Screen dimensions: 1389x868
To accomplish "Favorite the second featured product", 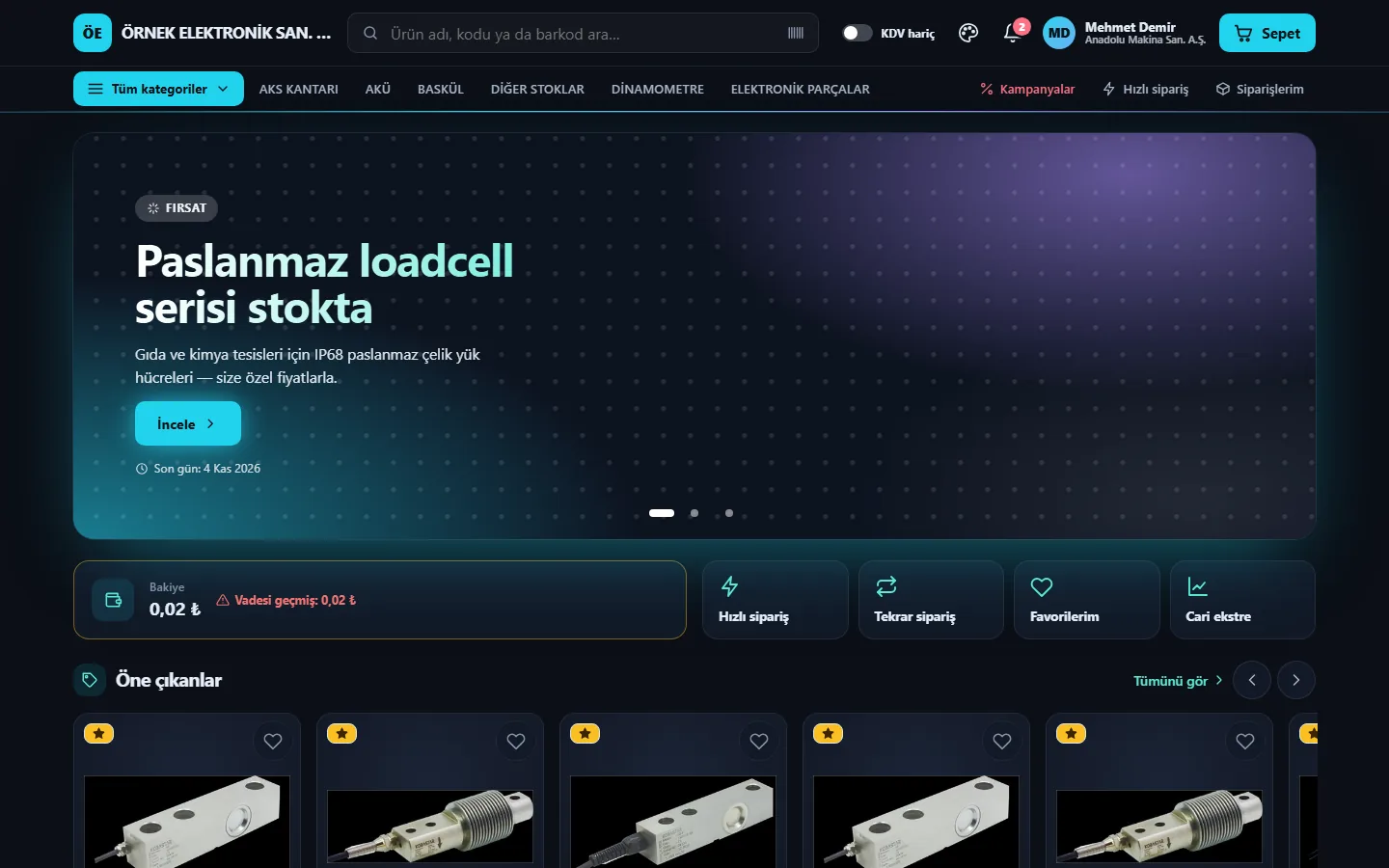I will point(516,741).
